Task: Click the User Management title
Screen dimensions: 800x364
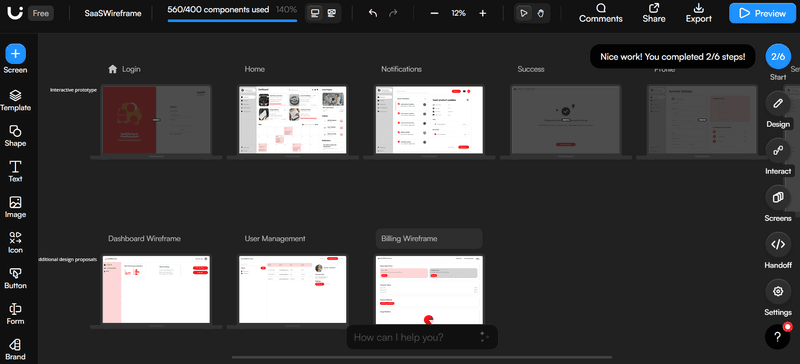Action: [x=275, y=238]
